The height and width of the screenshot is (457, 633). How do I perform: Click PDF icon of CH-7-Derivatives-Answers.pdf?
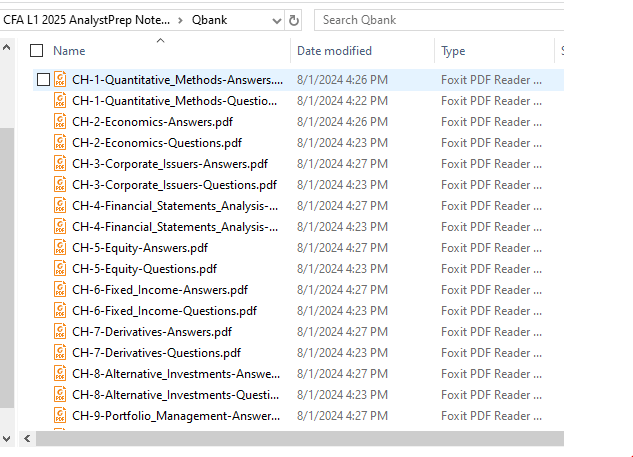[x=60, y=331]
